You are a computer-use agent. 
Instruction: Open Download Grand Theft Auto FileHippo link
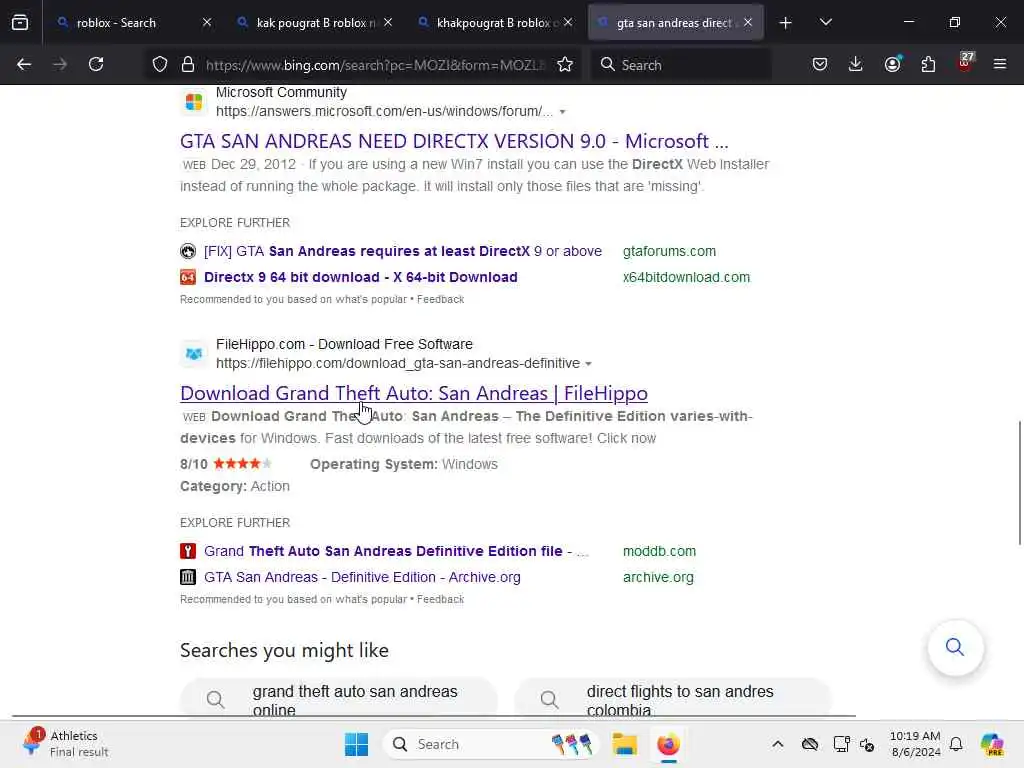coord(414,393)
